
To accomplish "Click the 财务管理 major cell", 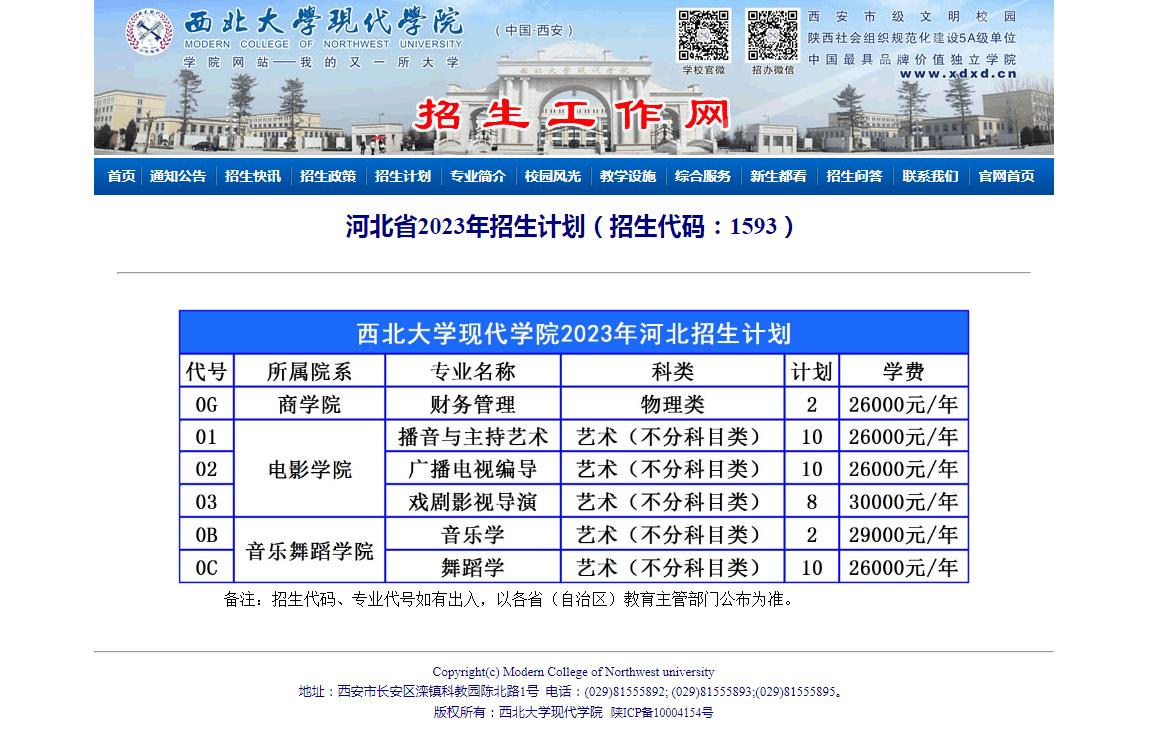I will [473, 405].
